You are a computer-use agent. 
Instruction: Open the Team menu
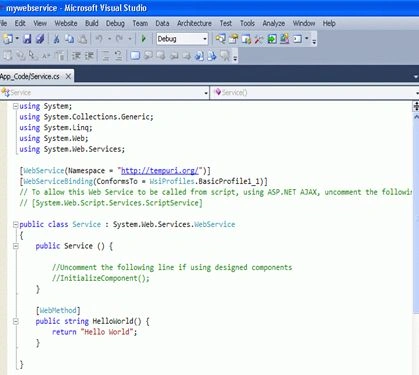140,23
